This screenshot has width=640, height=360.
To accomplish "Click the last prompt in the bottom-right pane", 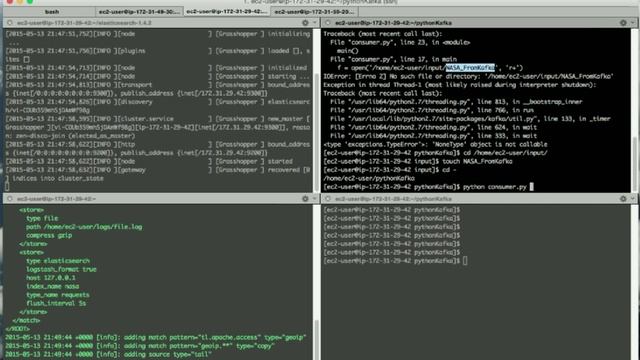I will pyautogui.click(x=395, y=261).
